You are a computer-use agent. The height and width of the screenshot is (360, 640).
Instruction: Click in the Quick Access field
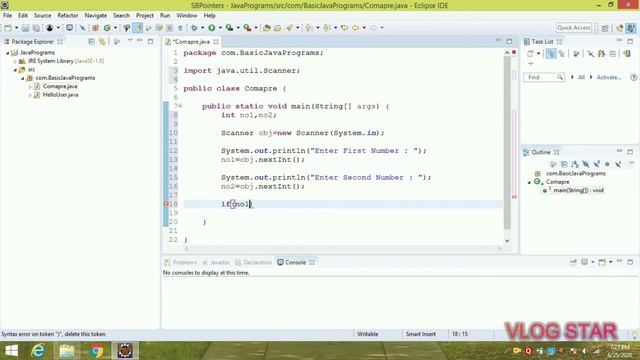[x=574, y=28]
